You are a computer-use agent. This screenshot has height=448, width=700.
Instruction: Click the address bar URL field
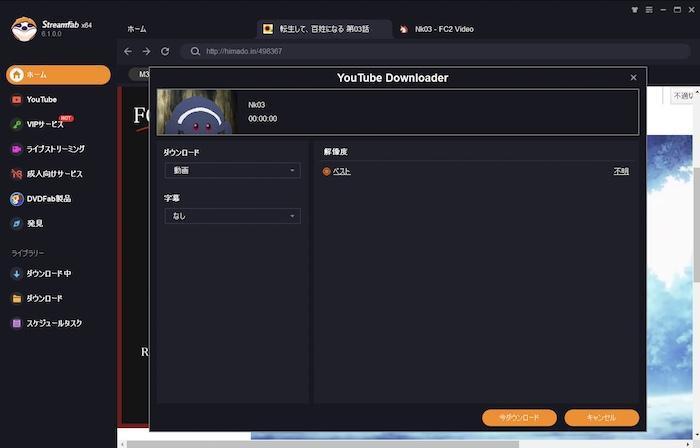coord(435,51)
